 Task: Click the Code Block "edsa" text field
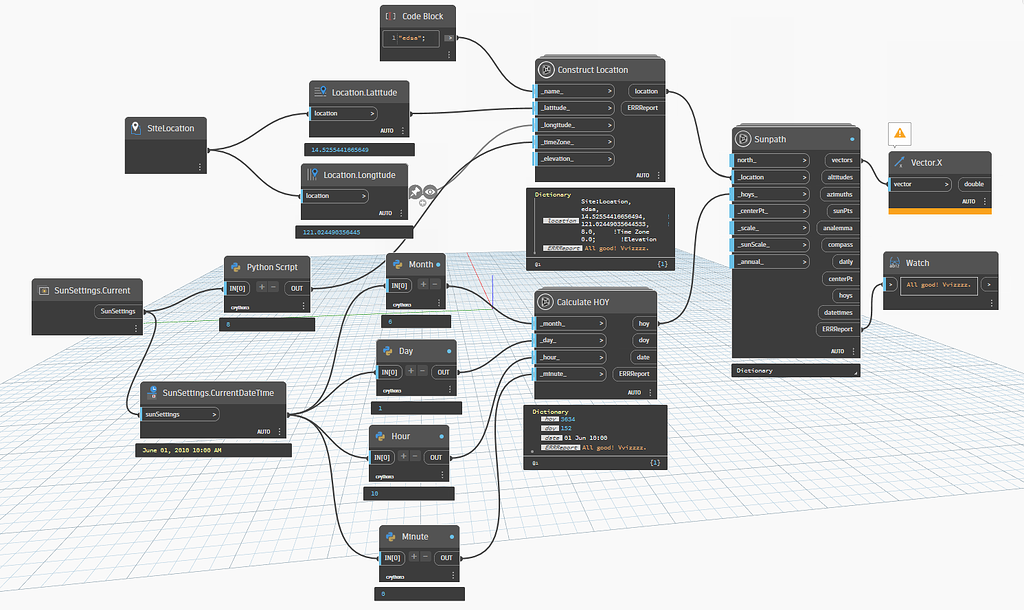[411, 38]
